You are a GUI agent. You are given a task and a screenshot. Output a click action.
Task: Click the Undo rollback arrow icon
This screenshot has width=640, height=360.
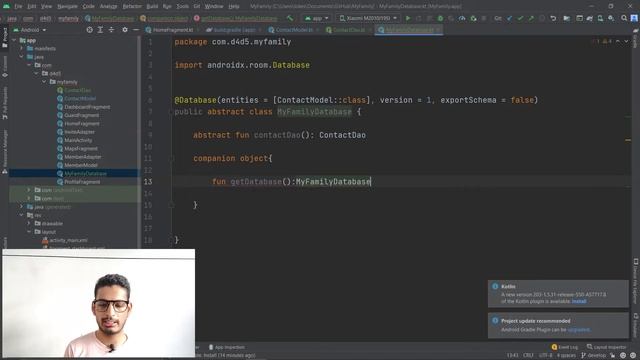pos(553,18)
